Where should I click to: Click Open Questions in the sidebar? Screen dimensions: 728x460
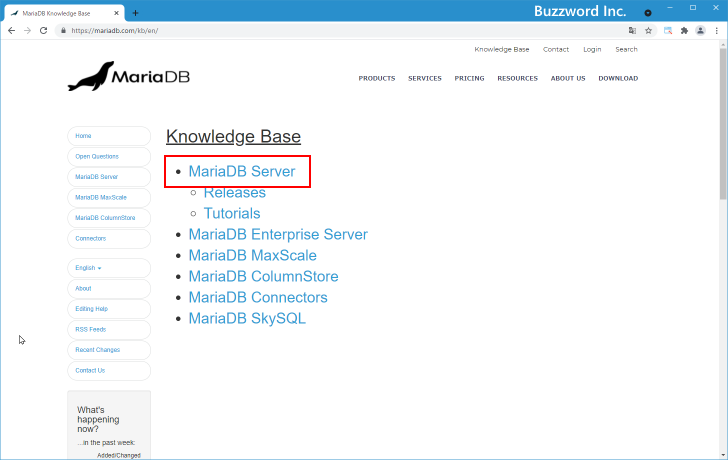coord(97,156)
